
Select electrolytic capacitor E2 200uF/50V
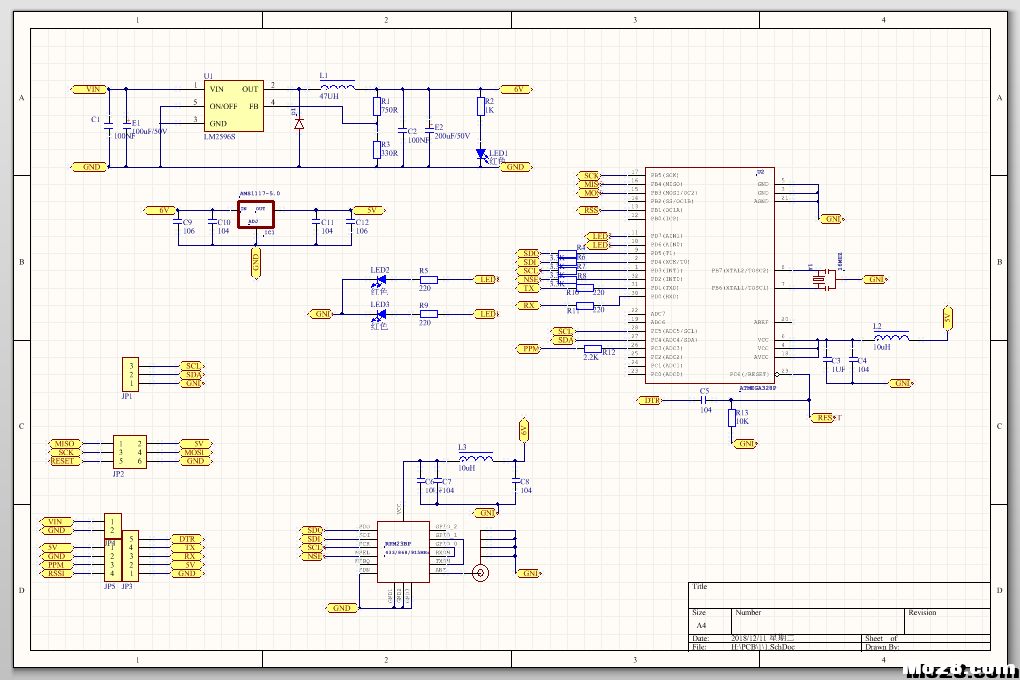point(429,128)
